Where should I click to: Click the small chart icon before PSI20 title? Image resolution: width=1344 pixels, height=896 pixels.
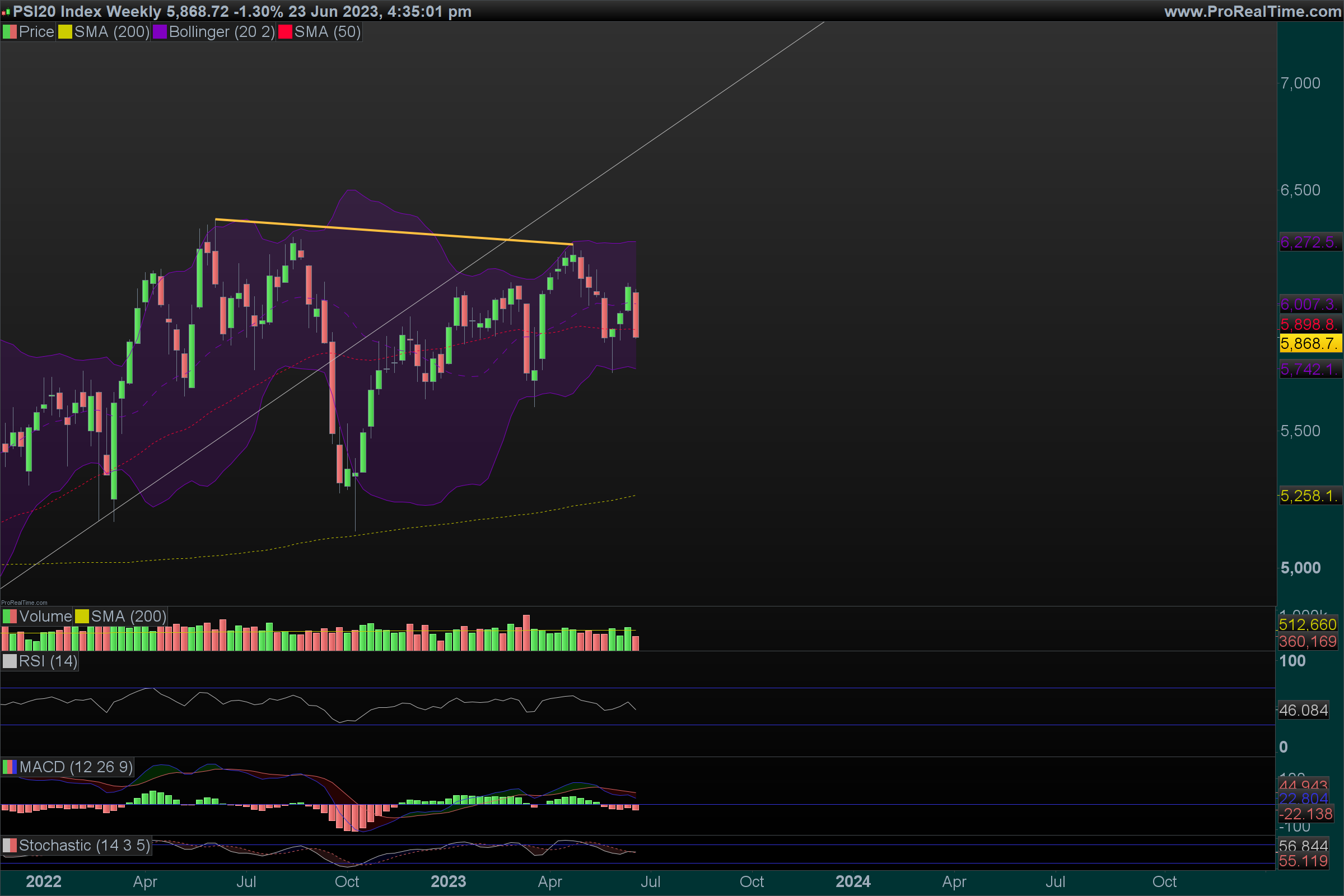click(6, 11)
